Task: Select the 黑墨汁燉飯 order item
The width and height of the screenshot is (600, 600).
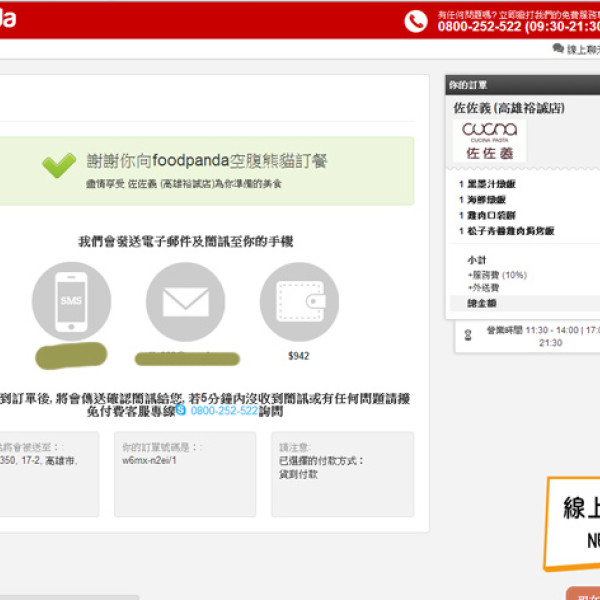Action: point(492,185)
